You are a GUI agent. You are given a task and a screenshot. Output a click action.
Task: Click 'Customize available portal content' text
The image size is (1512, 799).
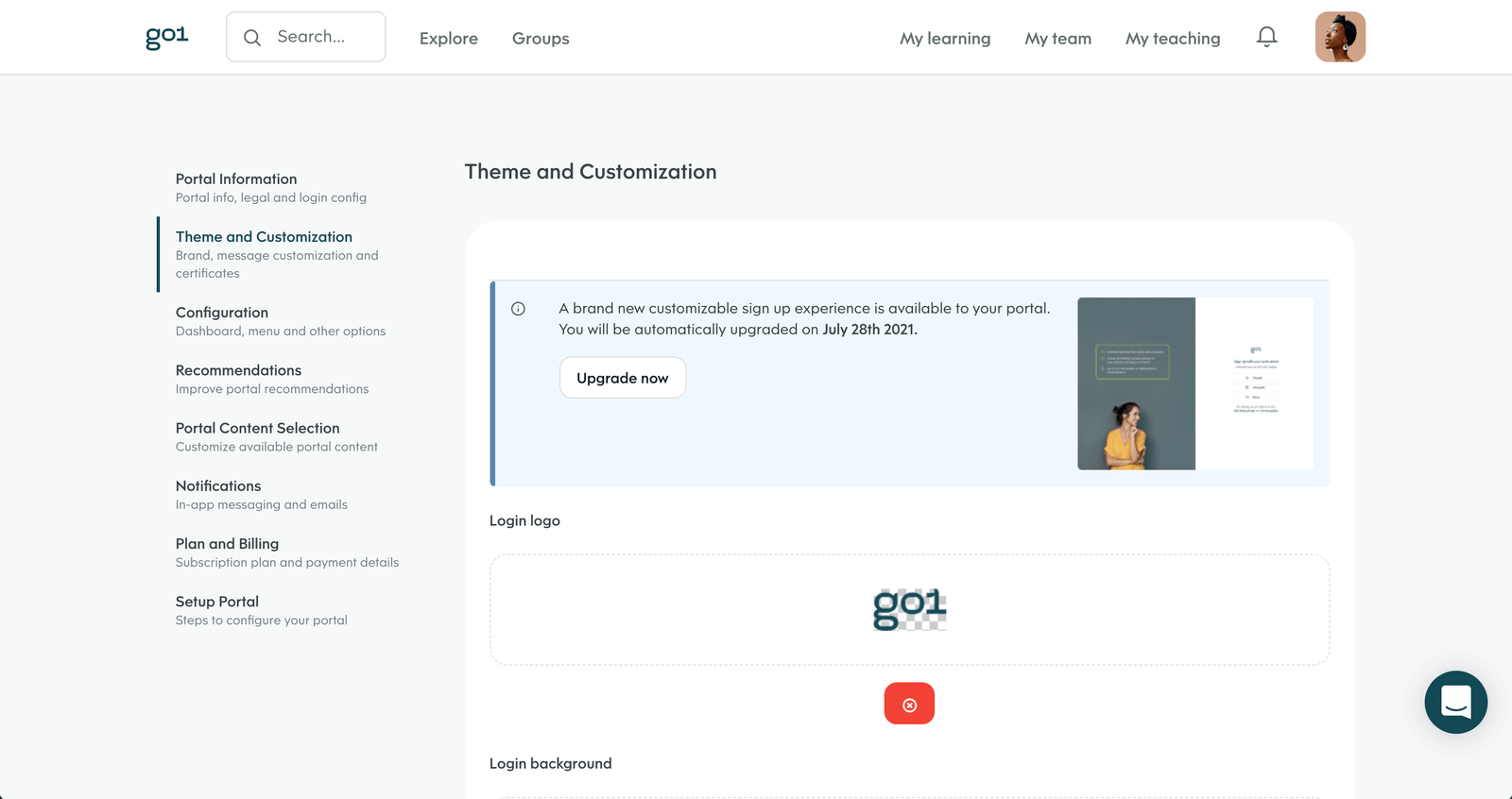tap(277, 448)
